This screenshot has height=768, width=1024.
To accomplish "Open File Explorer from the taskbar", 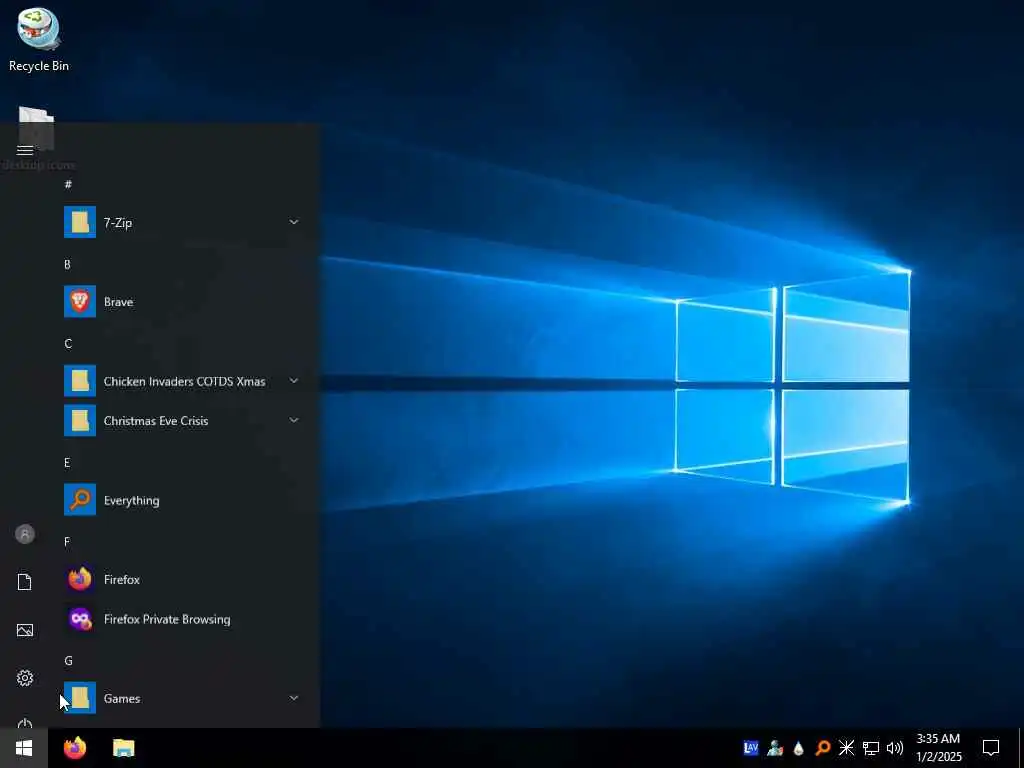I will point(123,748).
